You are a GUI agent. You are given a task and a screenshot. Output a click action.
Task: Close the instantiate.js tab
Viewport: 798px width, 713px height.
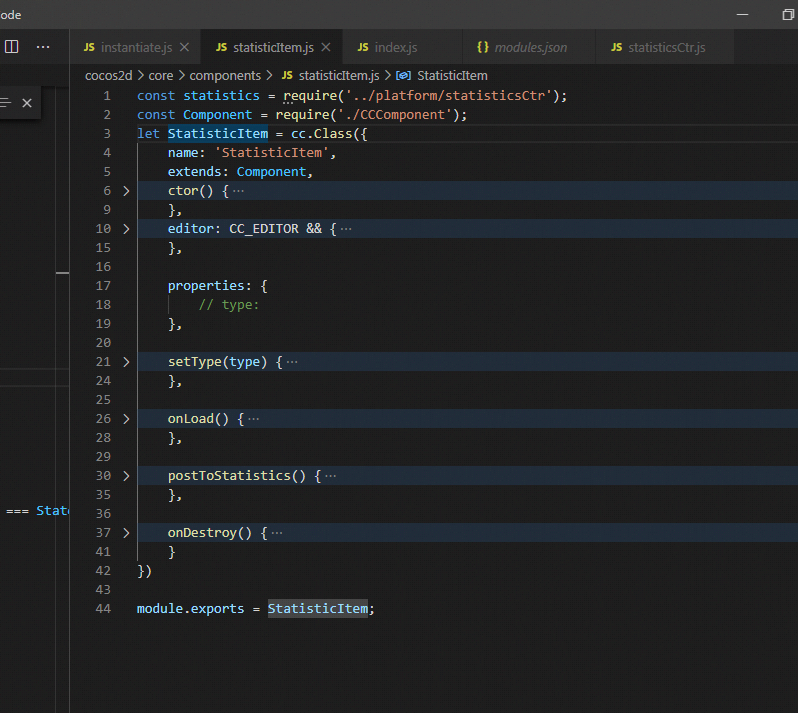point(184,47)
